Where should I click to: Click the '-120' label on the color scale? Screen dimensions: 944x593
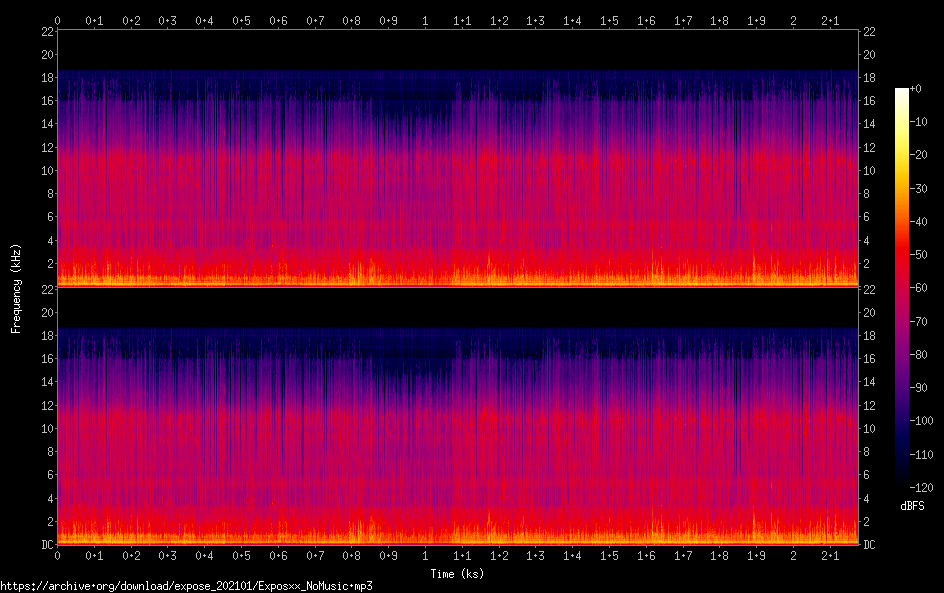click(922, 488)
